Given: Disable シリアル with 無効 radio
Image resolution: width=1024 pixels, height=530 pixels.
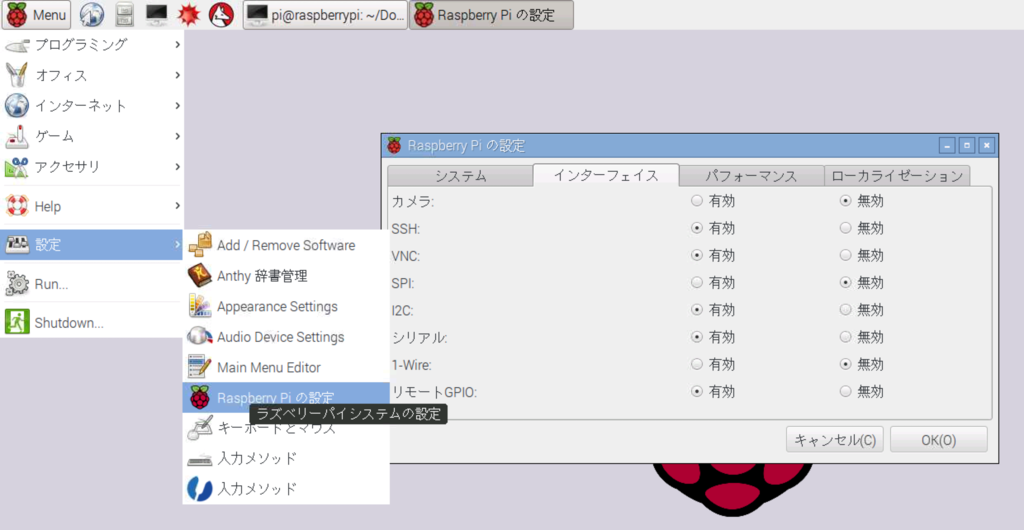Looking at the screenshot, I should pyautogui.click(x=846, y=337).
